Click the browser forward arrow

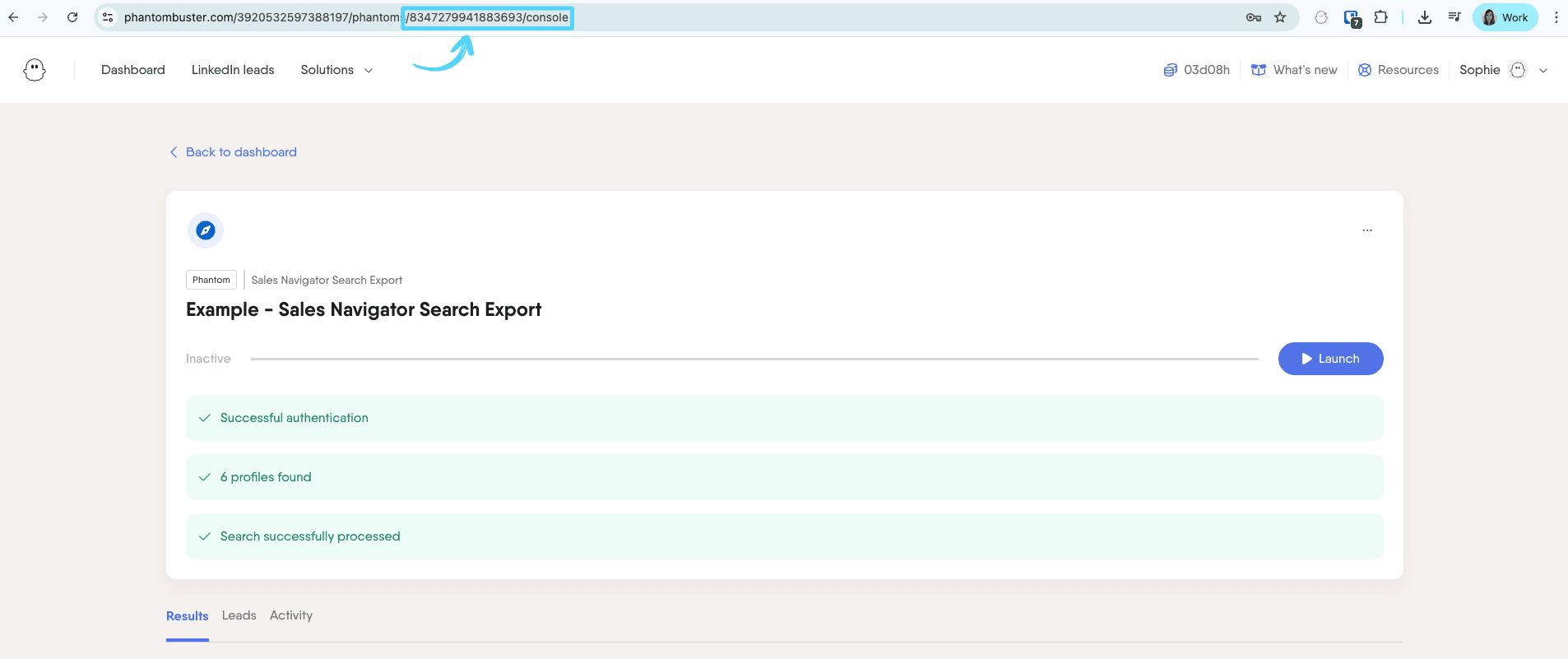click(x=43, y=17)
